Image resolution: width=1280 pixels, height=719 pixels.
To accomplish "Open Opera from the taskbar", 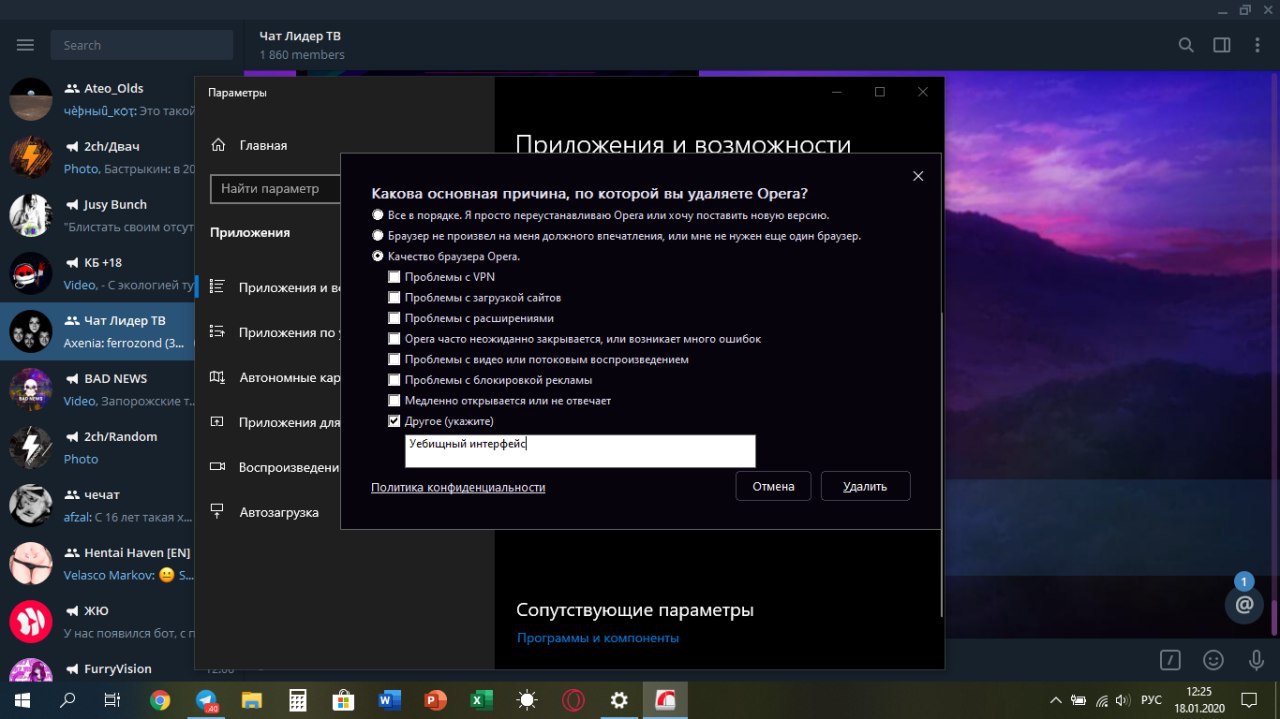I will (x=573, y=700).
